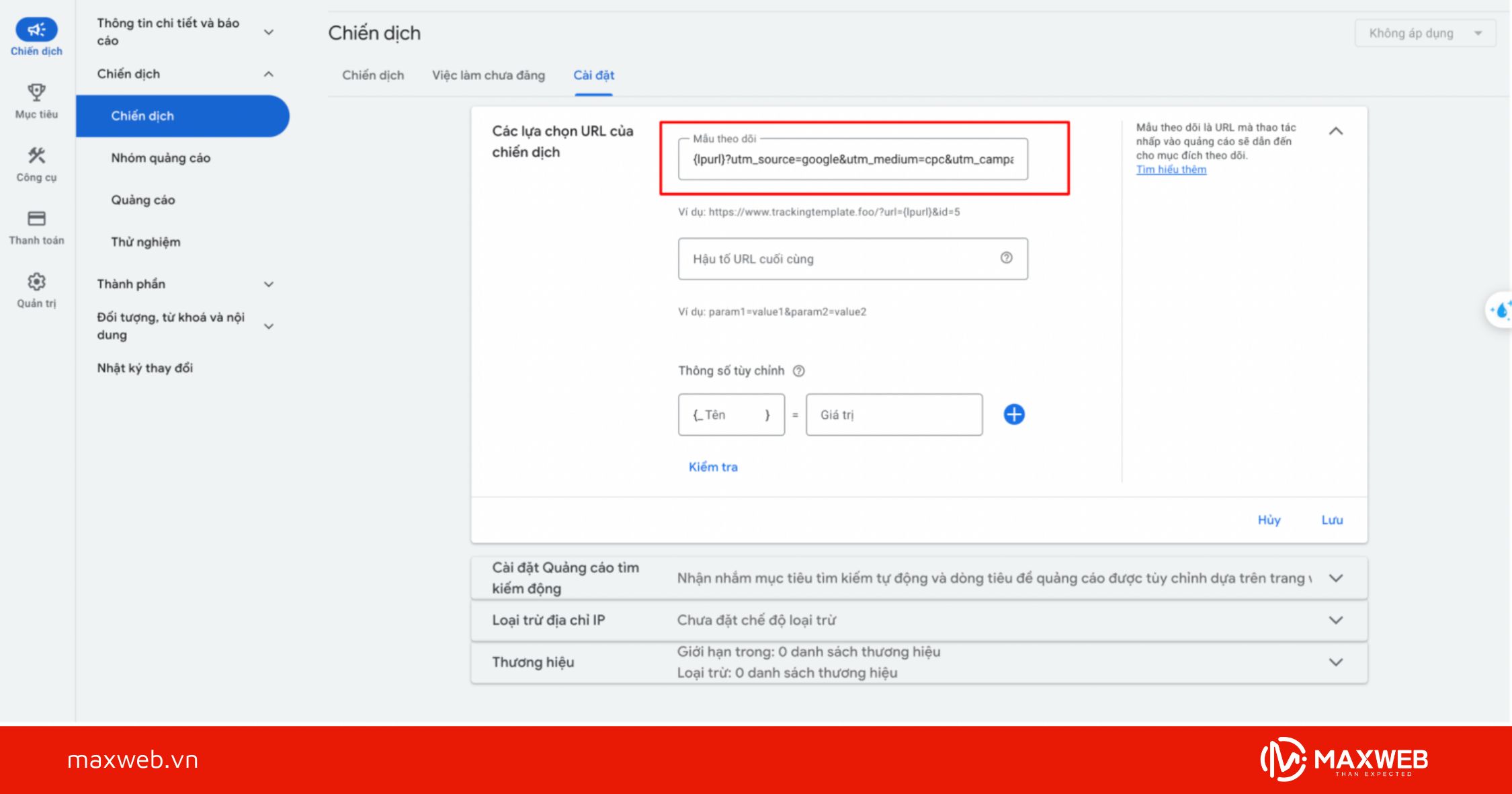Screen dimensions: 1512x794
Task: Click help icon beside Thông số tùy chỉnh
Action: 799,371
